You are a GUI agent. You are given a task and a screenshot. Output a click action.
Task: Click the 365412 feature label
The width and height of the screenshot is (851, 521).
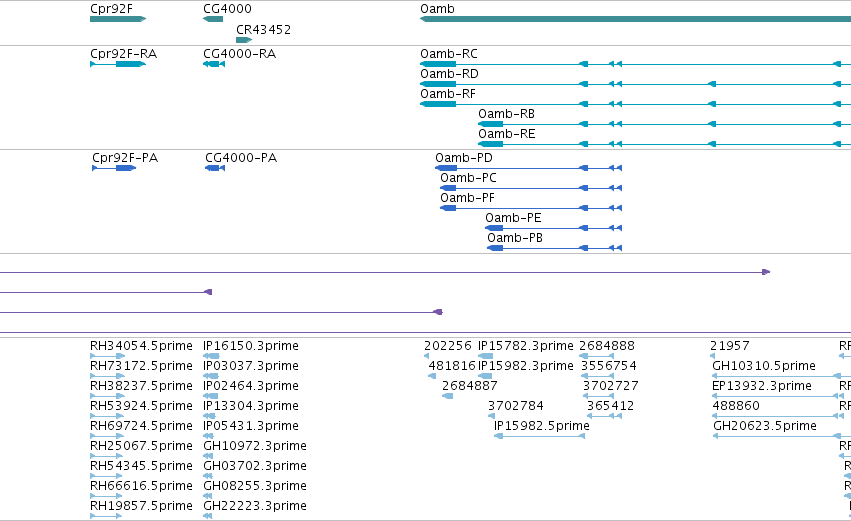[x=611, y=406]
